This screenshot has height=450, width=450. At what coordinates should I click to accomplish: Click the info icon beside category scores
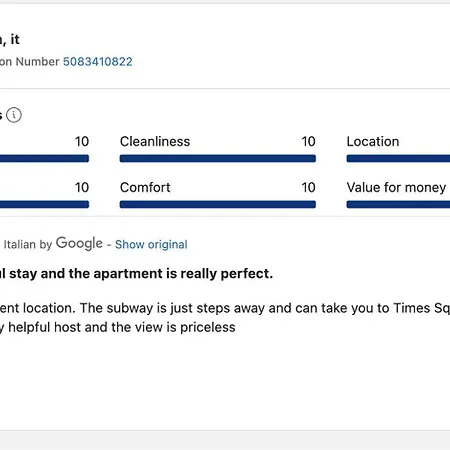coord(14,115)
